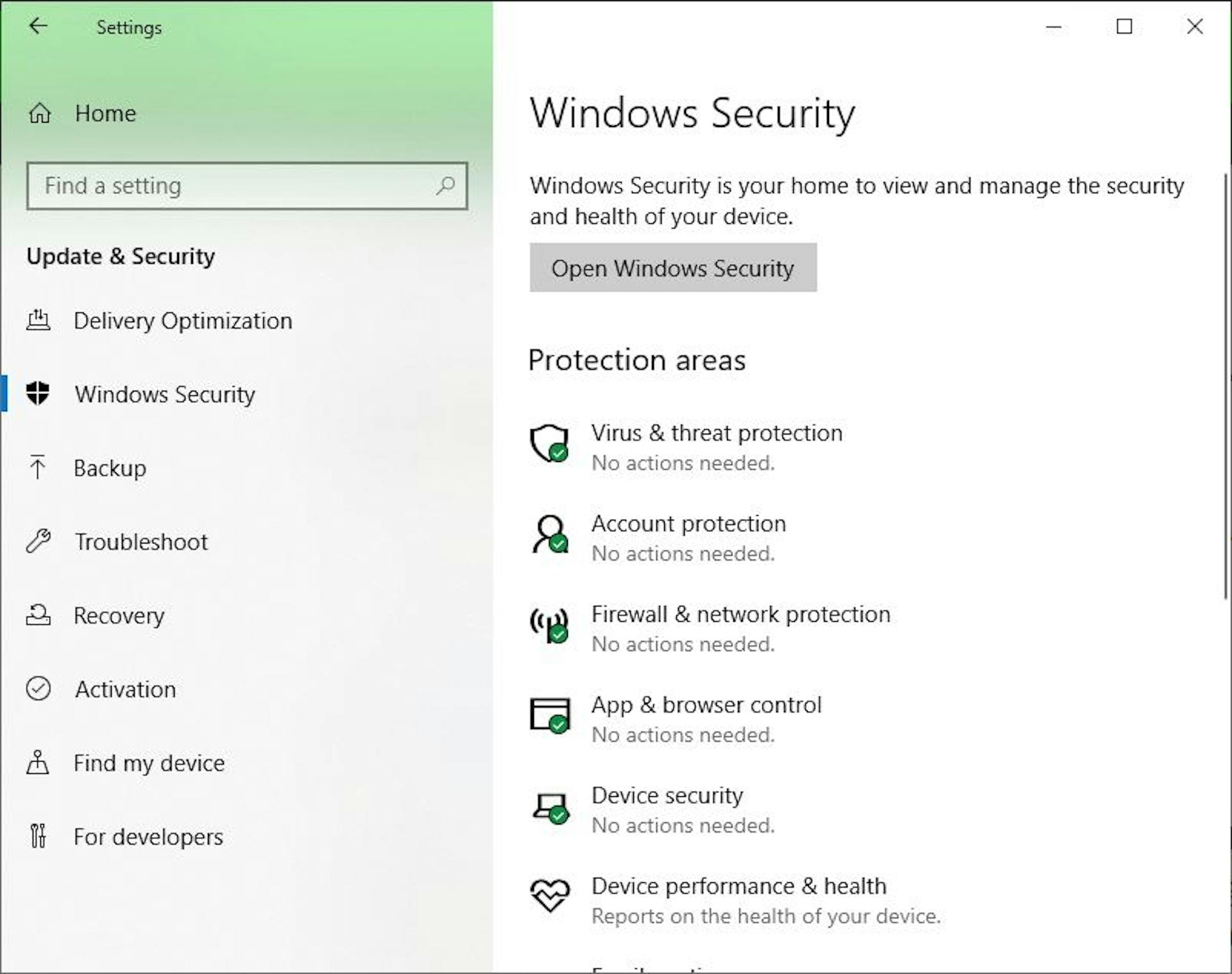Image resolution: width=1232 pixels, height=974 pixels.
Task: Select Activation from the sidebar
Action: coord(125,690)
